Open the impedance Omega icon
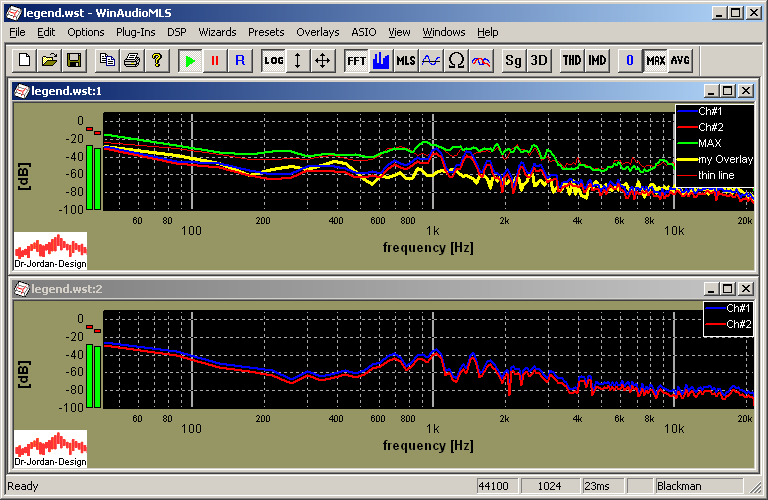Screen dimensions: 768x500 [x=456, y=60]
